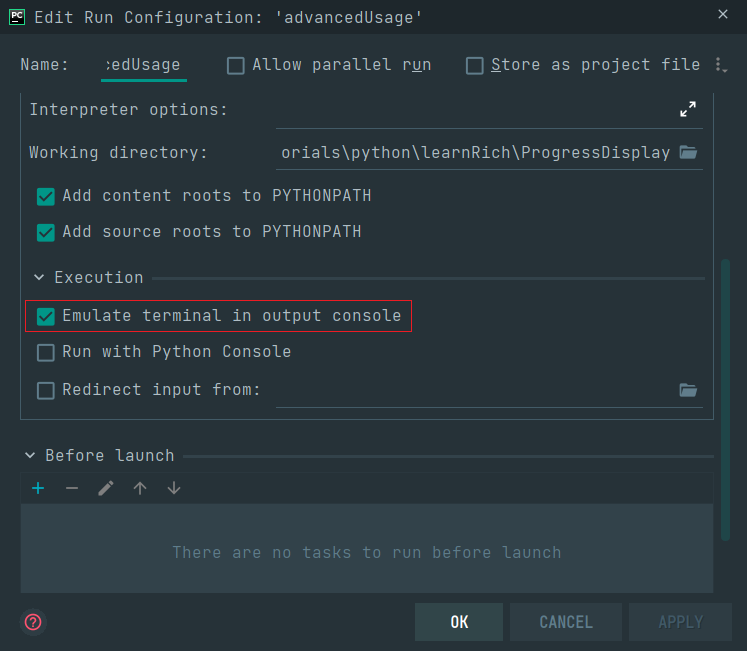747x651 pixels.
Task: Disable Emulate terminal in output console
Action: click(46, 316)
